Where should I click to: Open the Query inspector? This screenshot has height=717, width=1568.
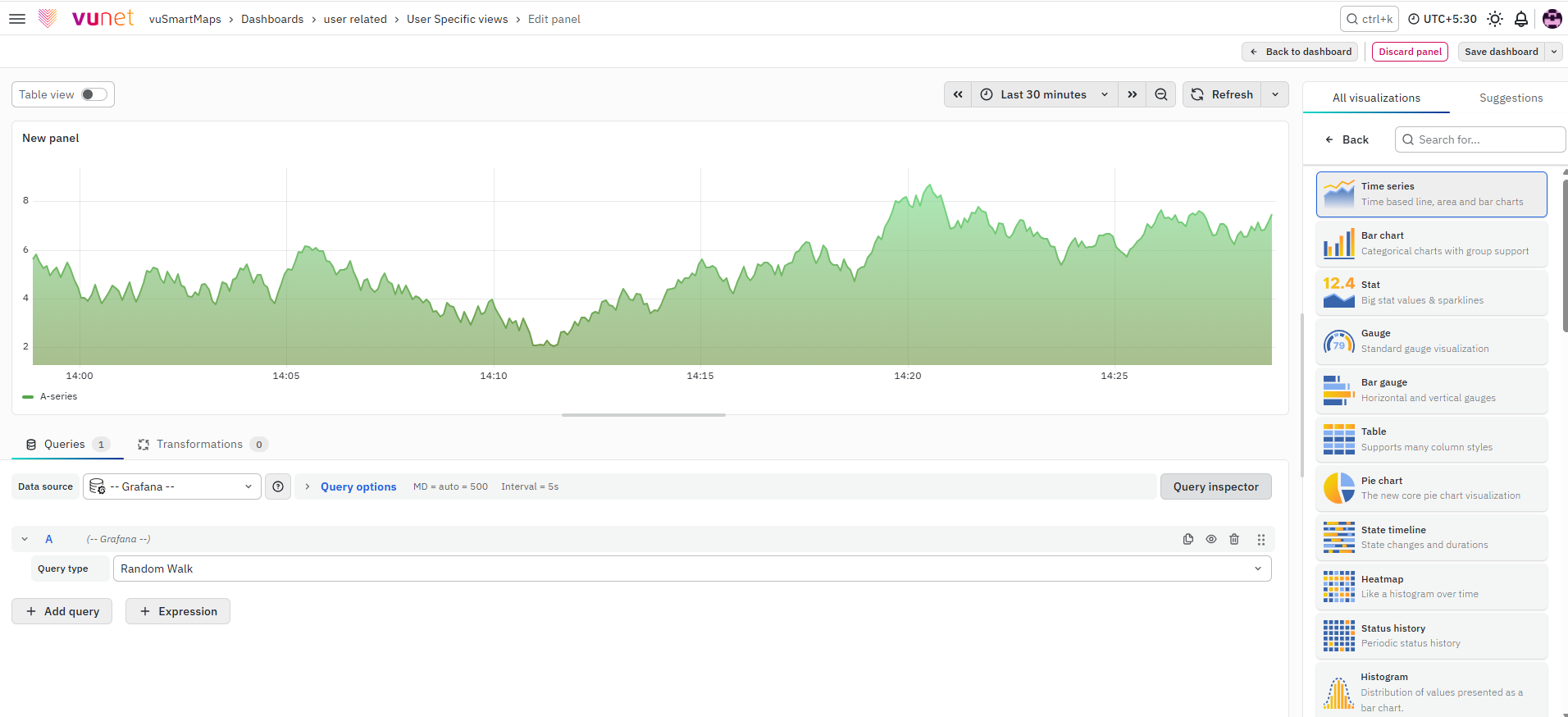click(x=1215, y=486)
